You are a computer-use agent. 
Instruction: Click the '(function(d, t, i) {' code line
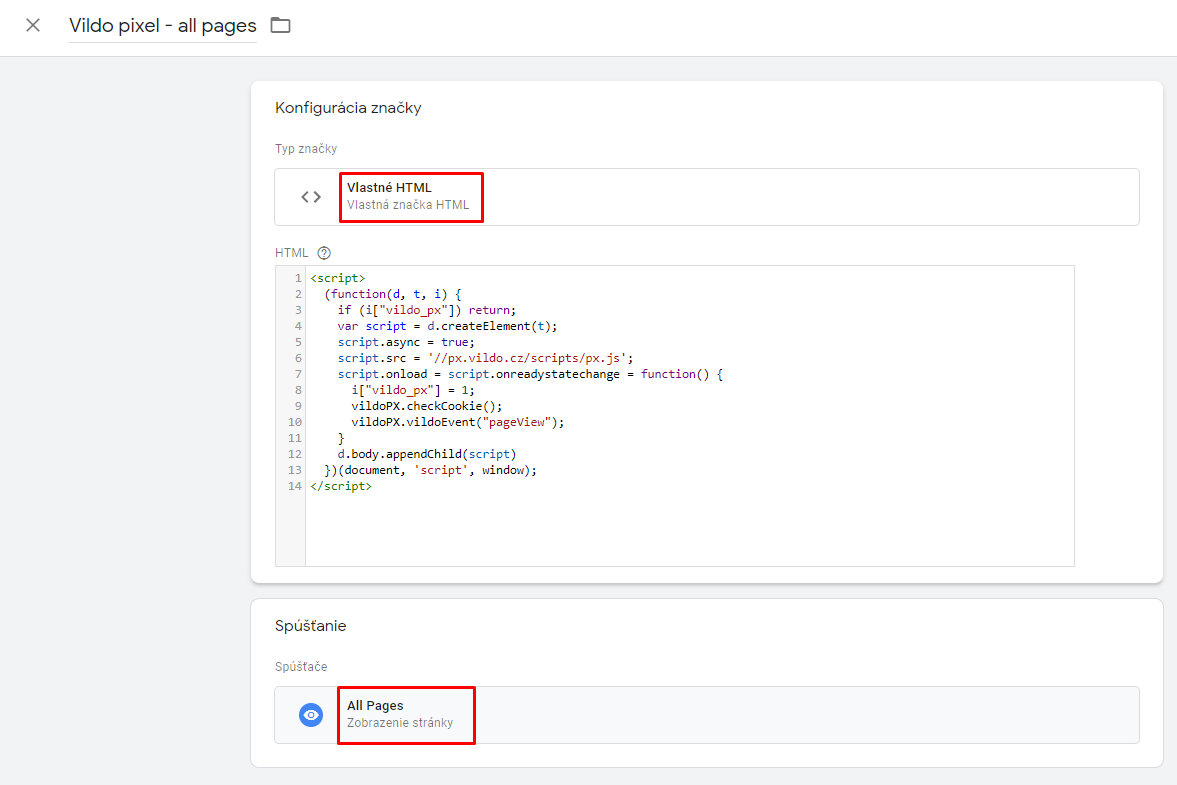click(393, 294)
